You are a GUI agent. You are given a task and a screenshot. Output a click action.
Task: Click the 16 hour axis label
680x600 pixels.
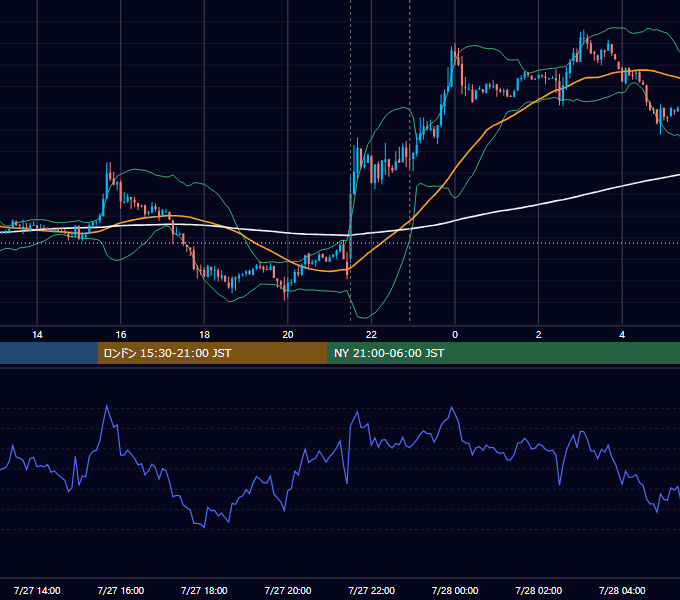coord(121,335)
